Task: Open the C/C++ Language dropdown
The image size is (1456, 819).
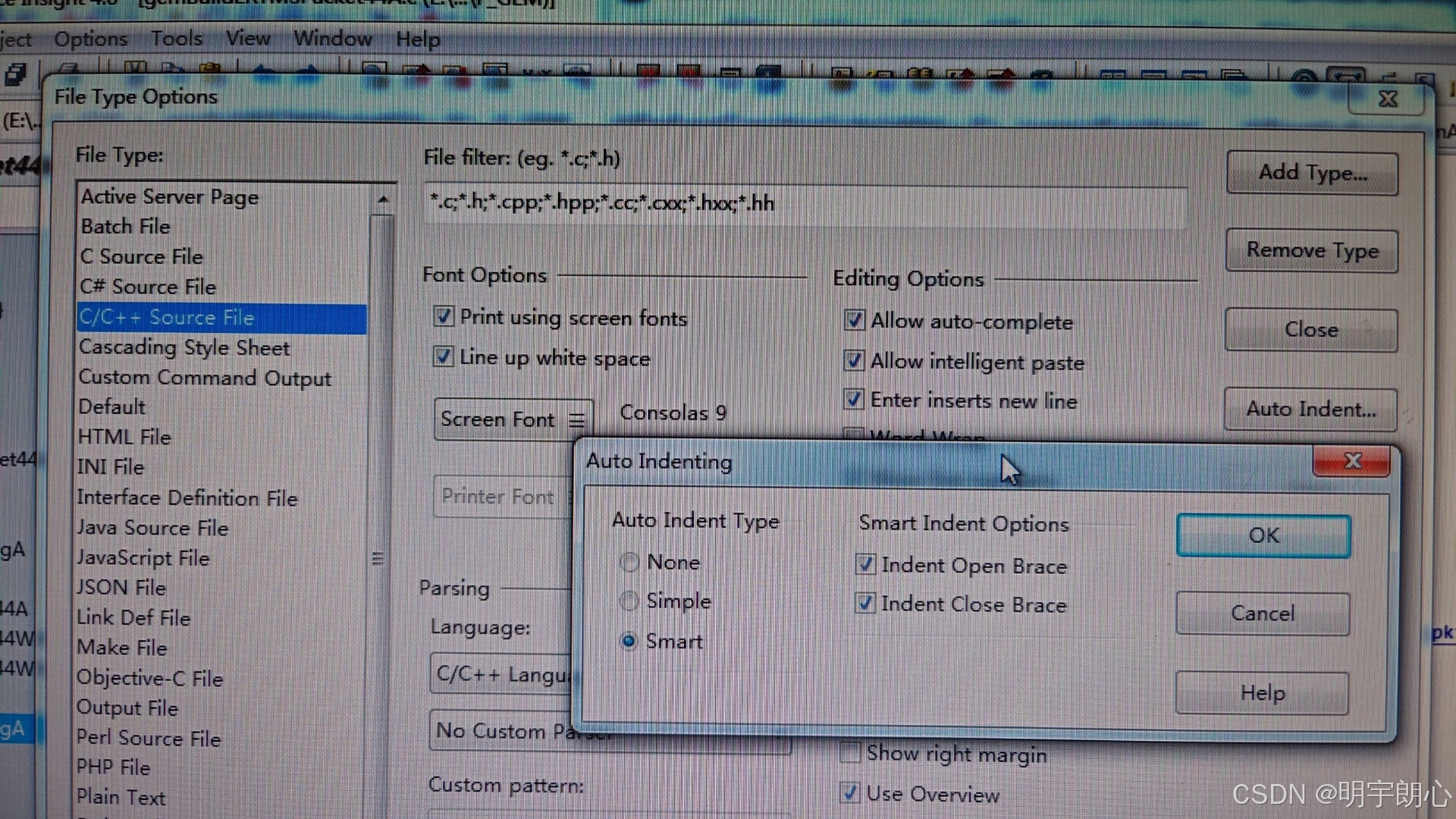Action: point(502,673)
